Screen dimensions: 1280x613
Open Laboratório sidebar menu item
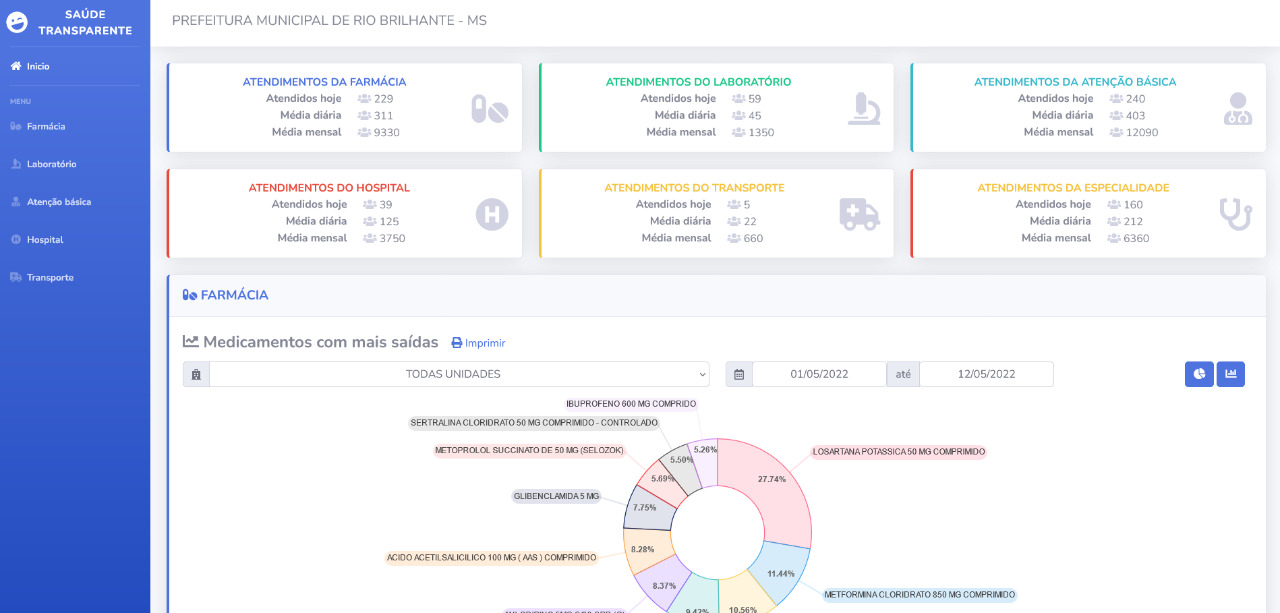point(51,164)
